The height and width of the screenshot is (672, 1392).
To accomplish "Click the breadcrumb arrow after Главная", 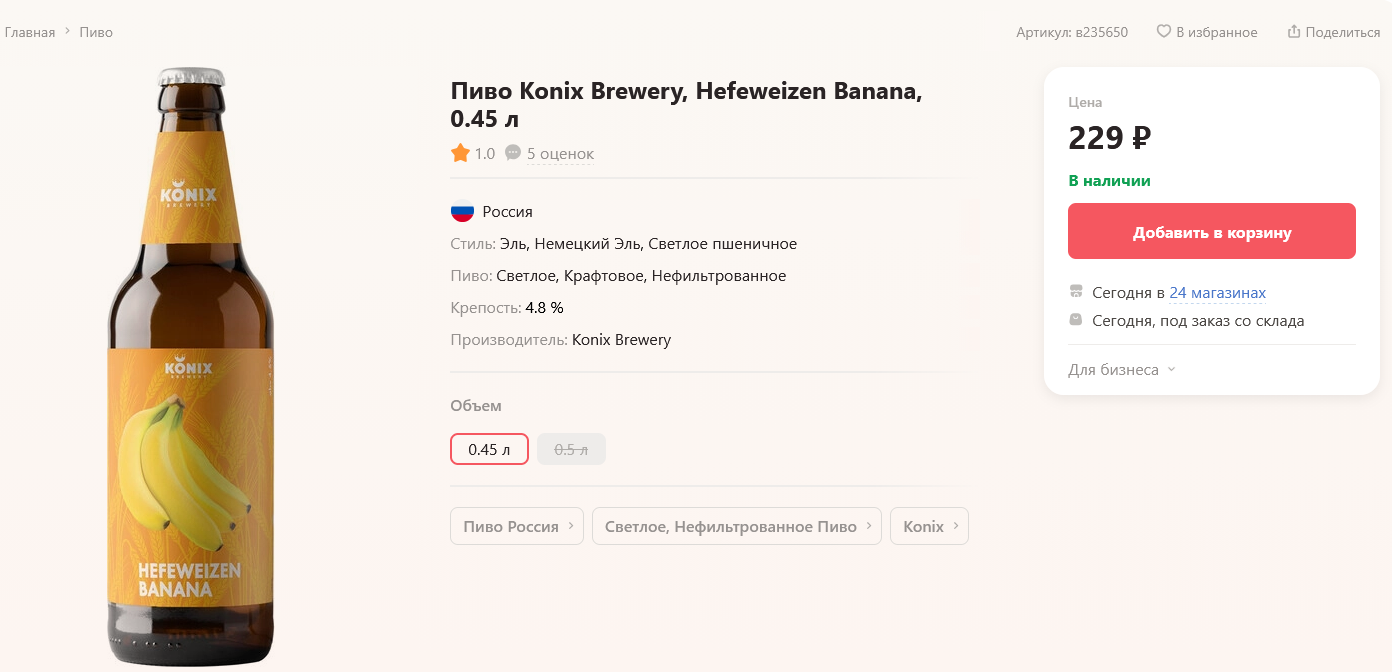I will (68, 32).
